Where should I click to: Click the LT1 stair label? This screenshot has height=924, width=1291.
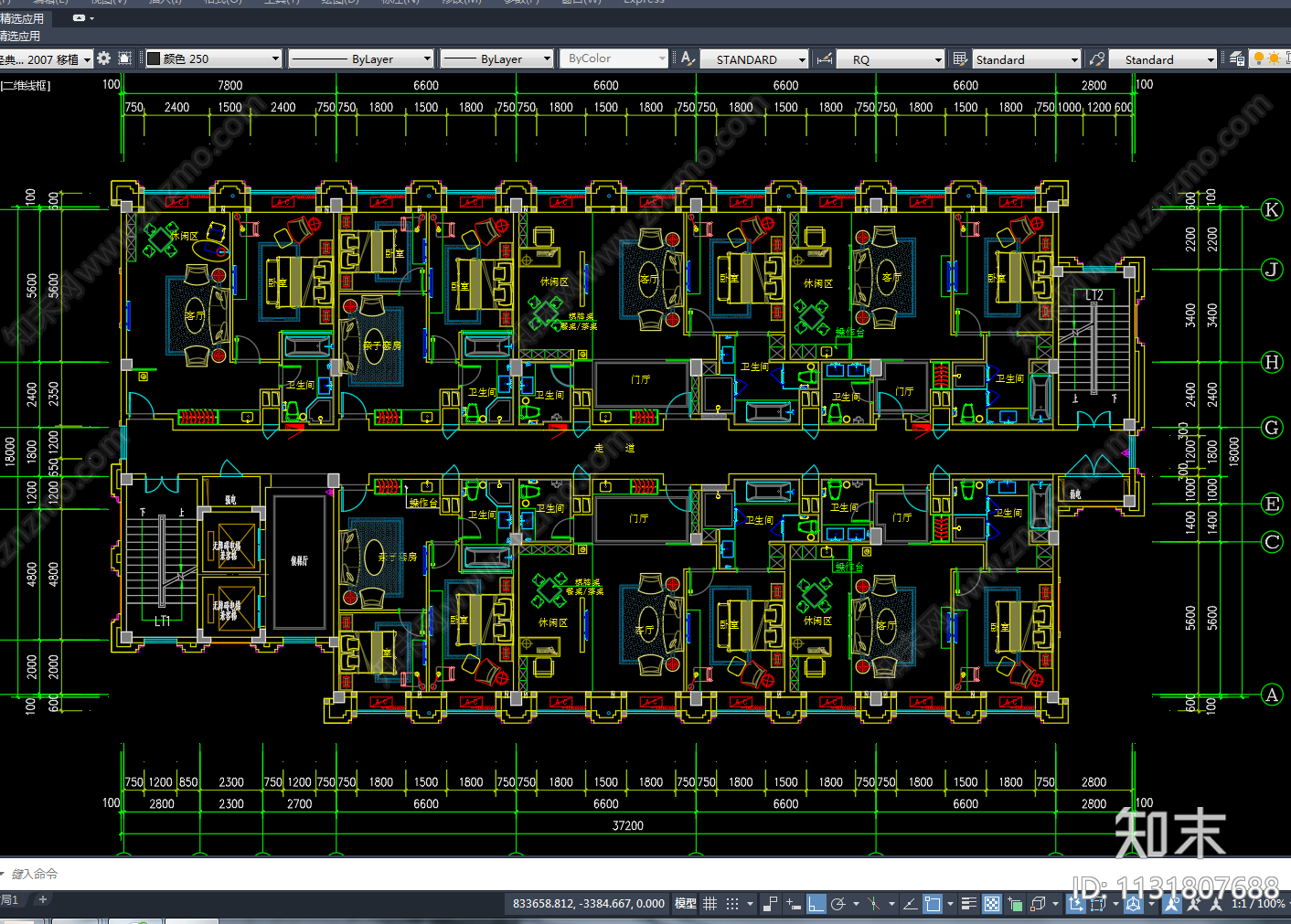tap(162, 621)
